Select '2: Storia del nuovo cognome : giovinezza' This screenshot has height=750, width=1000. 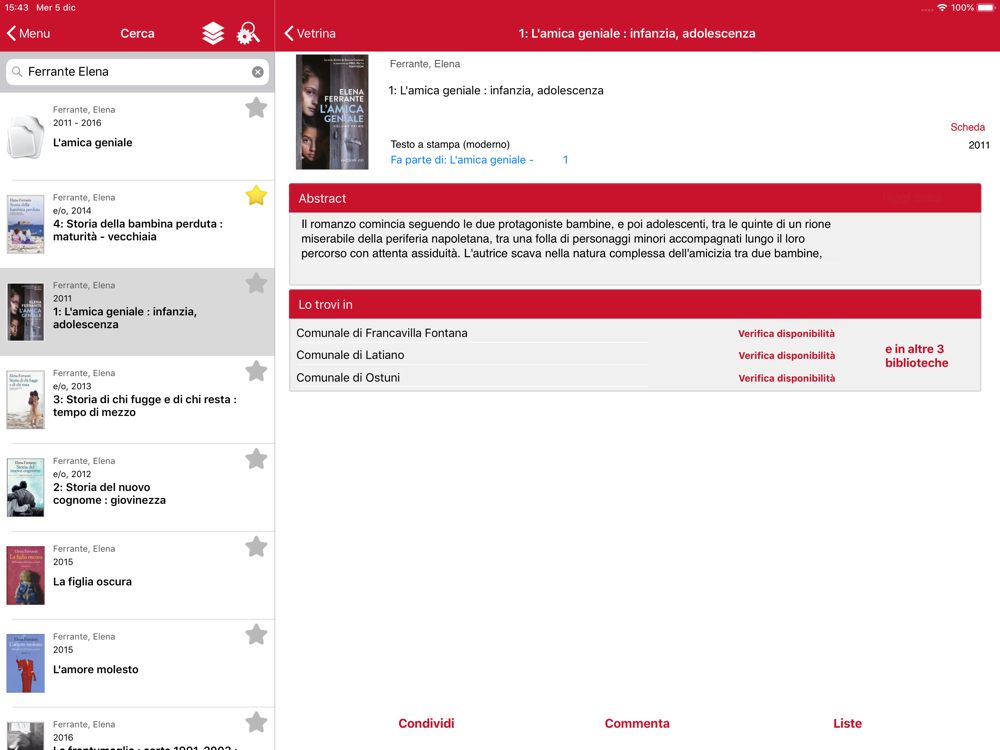tap(109, 494)
